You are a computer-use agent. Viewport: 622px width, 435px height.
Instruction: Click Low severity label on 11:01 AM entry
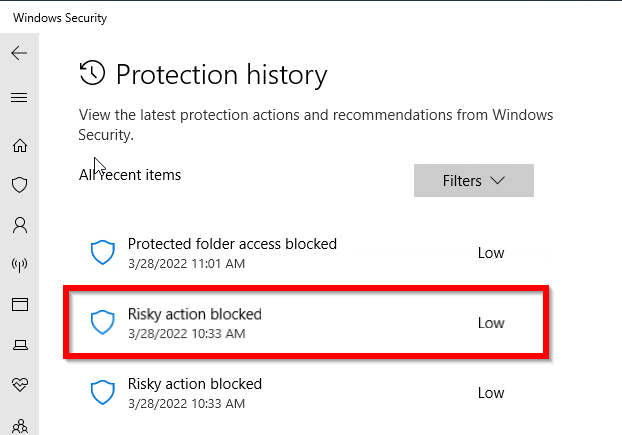(x=491, y=253)
